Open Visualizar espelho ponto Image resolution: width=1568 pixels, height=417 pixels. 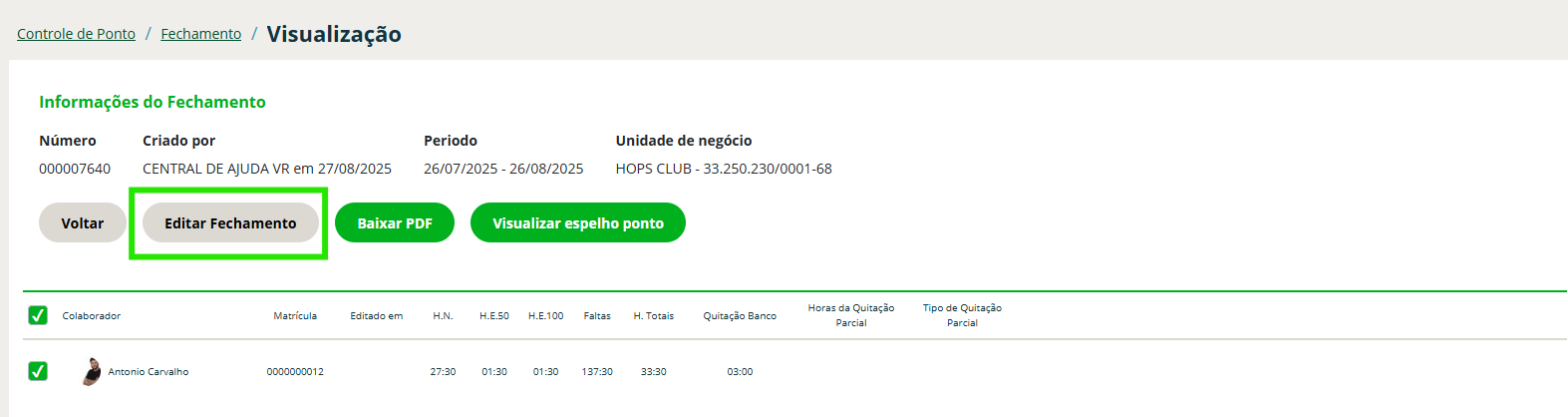click(x=578, y=222)
